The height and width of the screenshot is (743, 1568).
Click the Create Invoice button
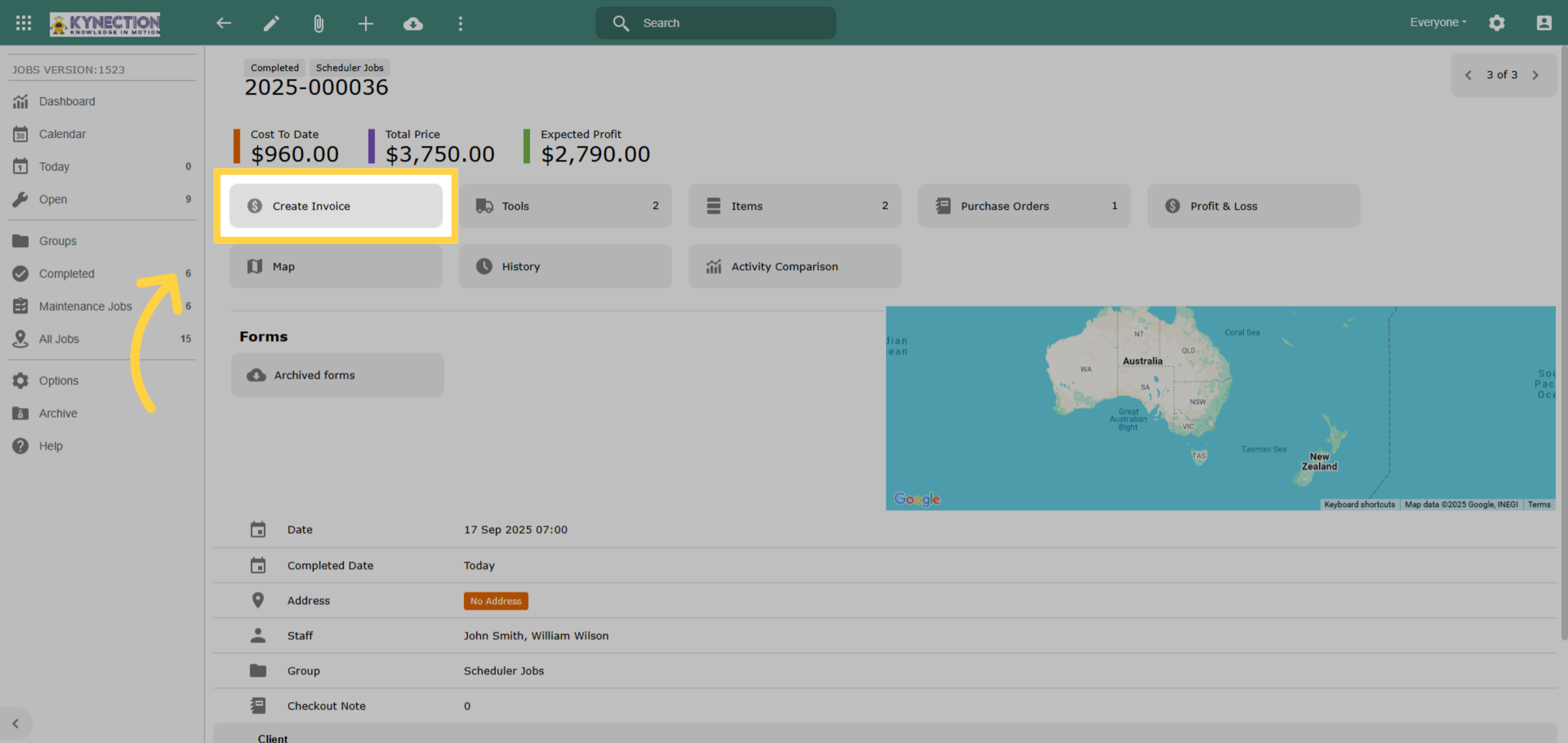tap(336, 206)
